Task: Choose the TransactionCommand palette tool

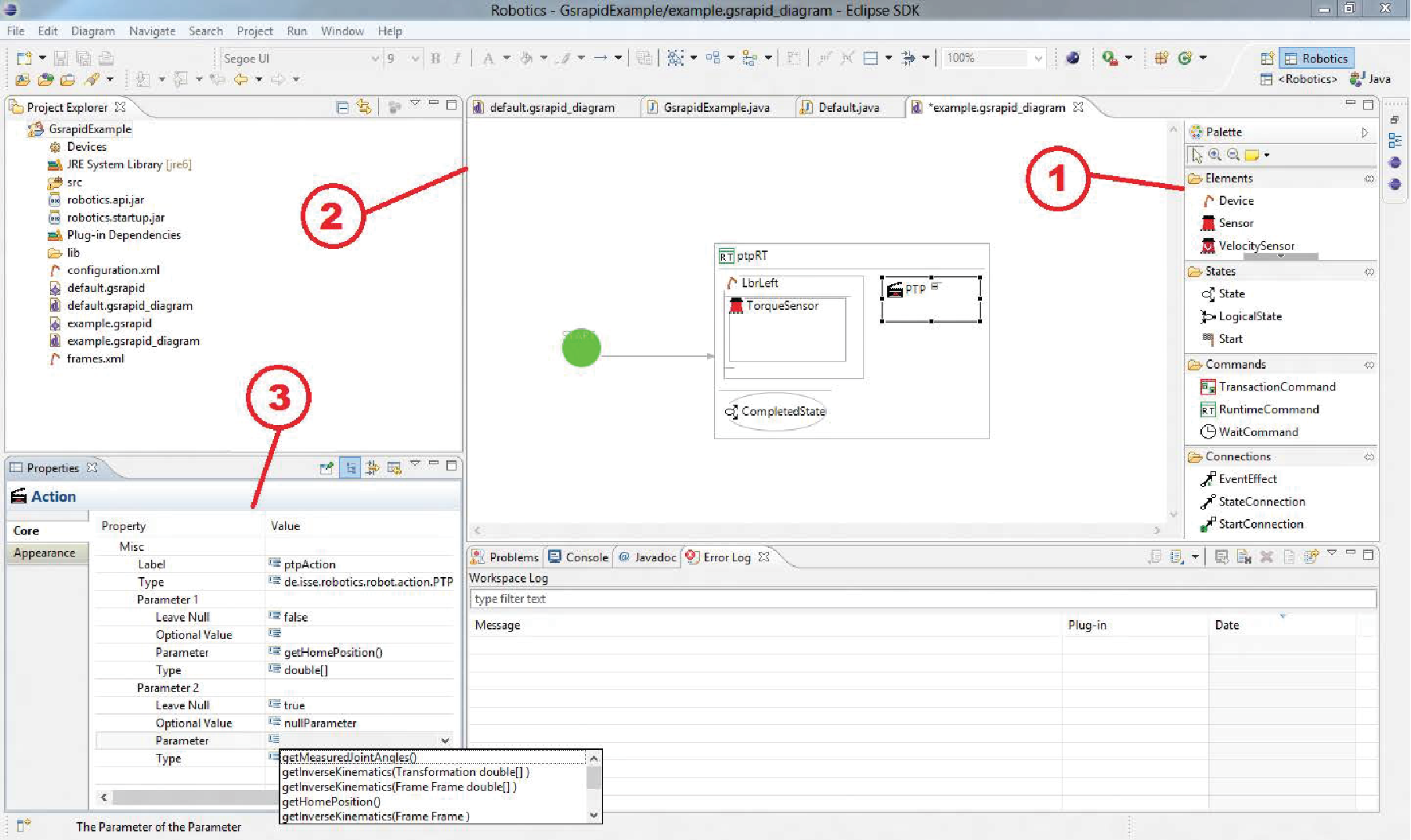Action: tap(1268, 387)
